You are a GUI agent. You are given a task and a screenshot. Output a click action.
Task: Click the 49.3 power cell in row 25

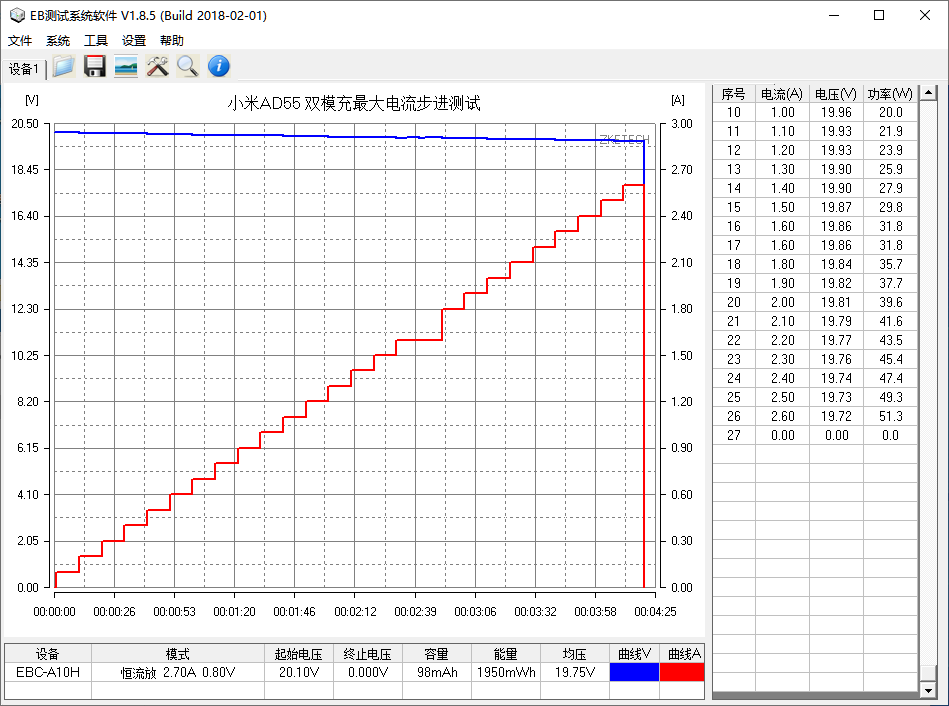890,397
